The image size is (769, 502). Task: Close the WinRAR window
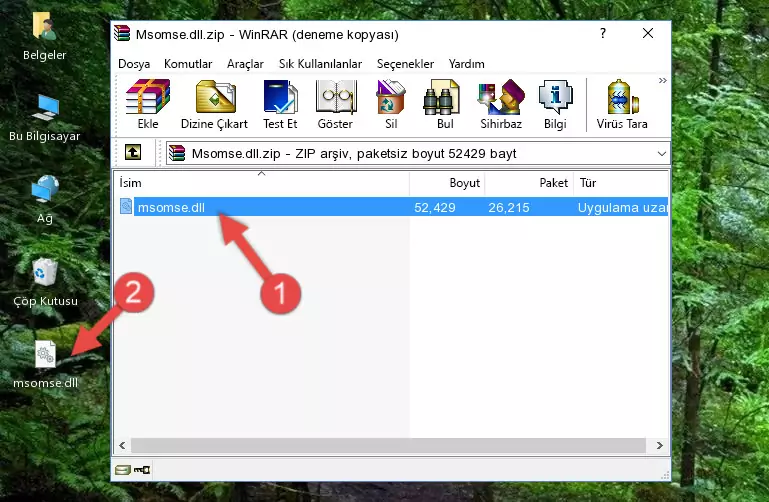click(x=648, y=33)
